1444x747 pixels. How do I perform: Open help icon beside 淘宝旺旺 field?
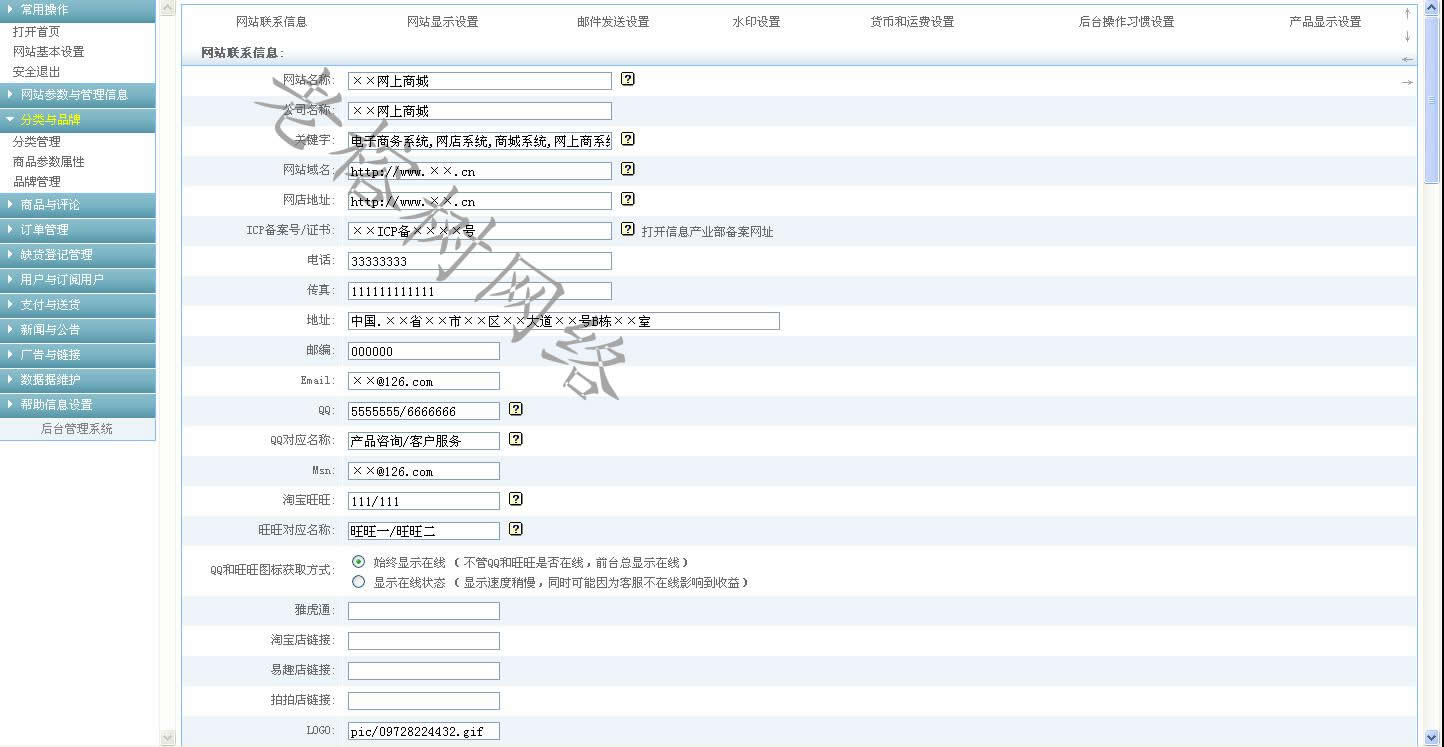515,499
